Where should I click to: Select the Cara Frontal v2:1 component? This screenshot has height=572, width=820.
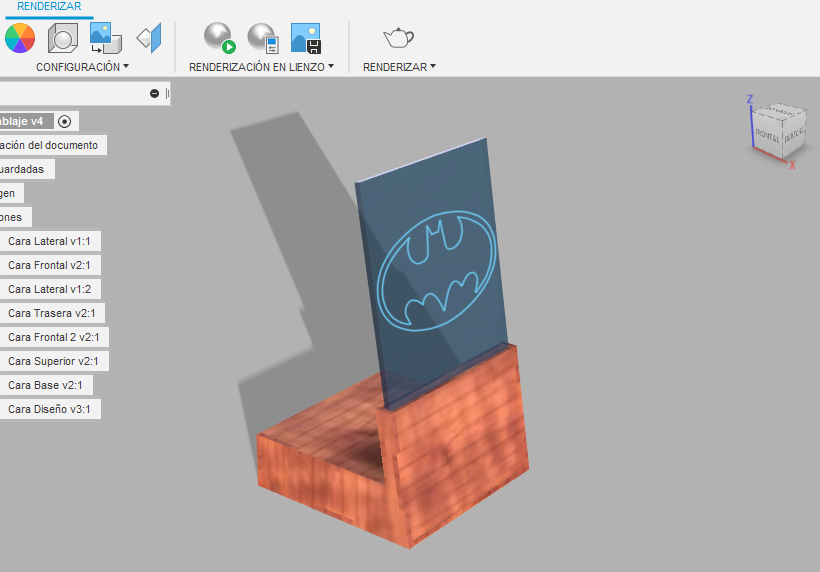coord(50,266)
